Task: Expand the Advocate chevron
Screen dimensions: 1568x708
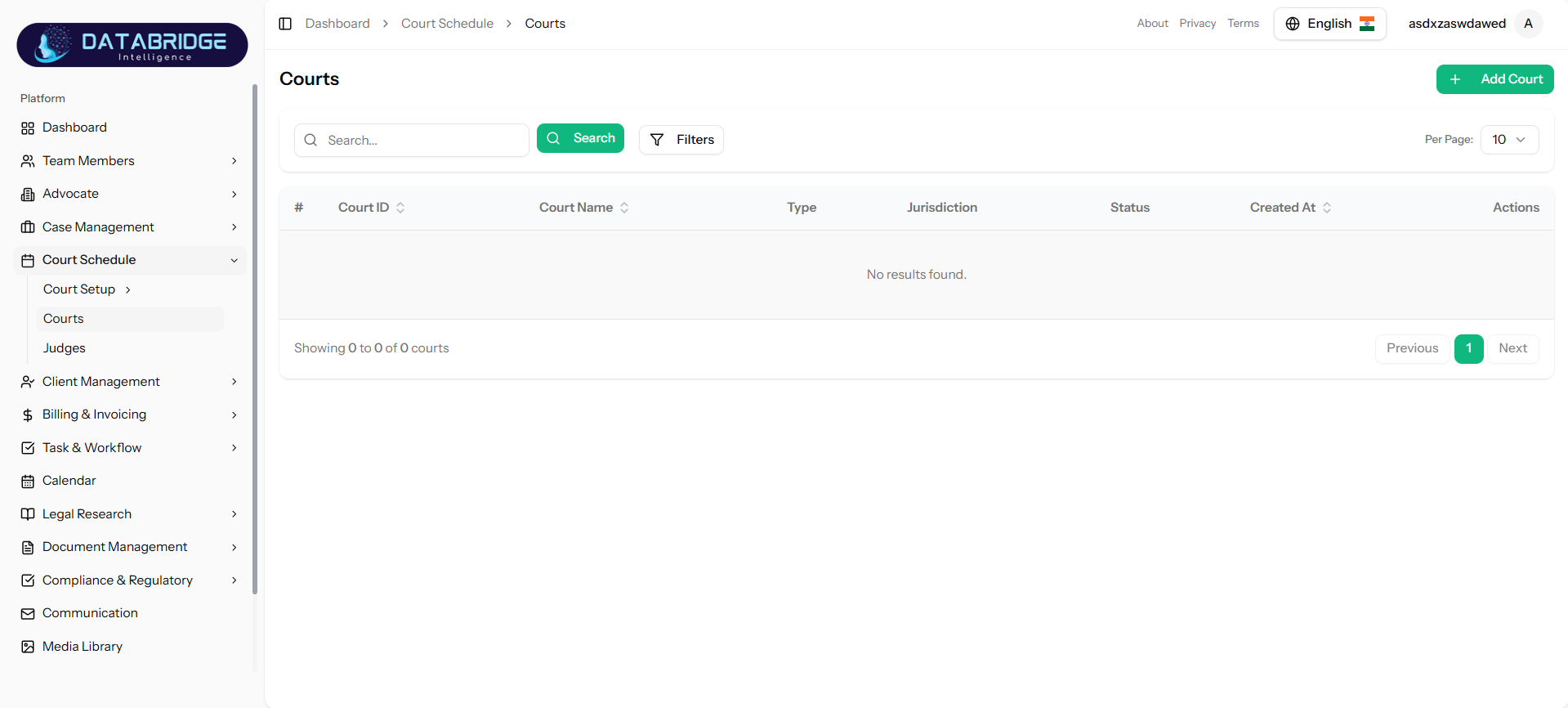Action: (x=235, y=195)
